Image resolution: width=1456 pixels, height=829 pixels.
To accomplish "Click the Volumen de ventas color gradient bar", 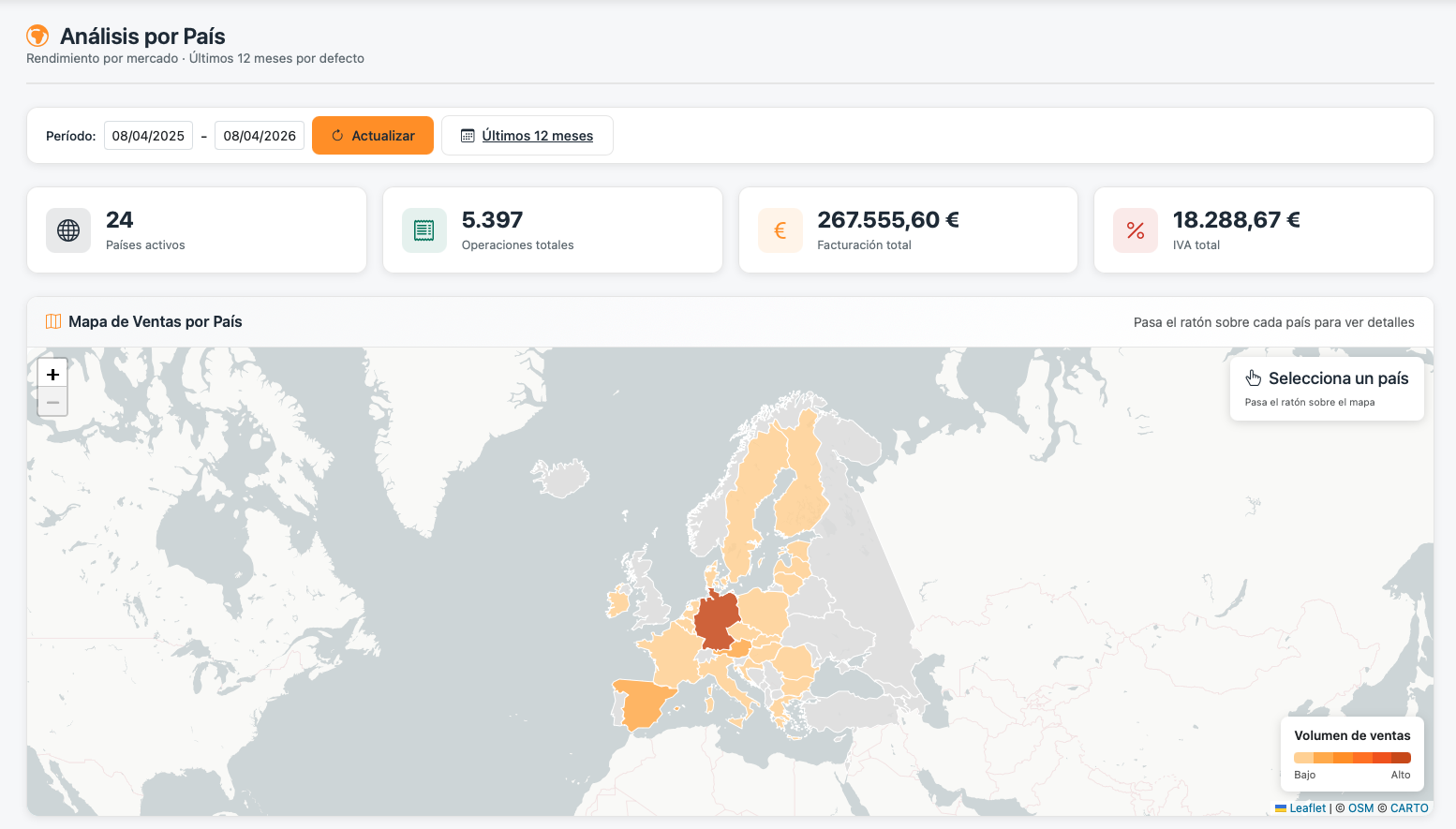I will (1352, 758).
